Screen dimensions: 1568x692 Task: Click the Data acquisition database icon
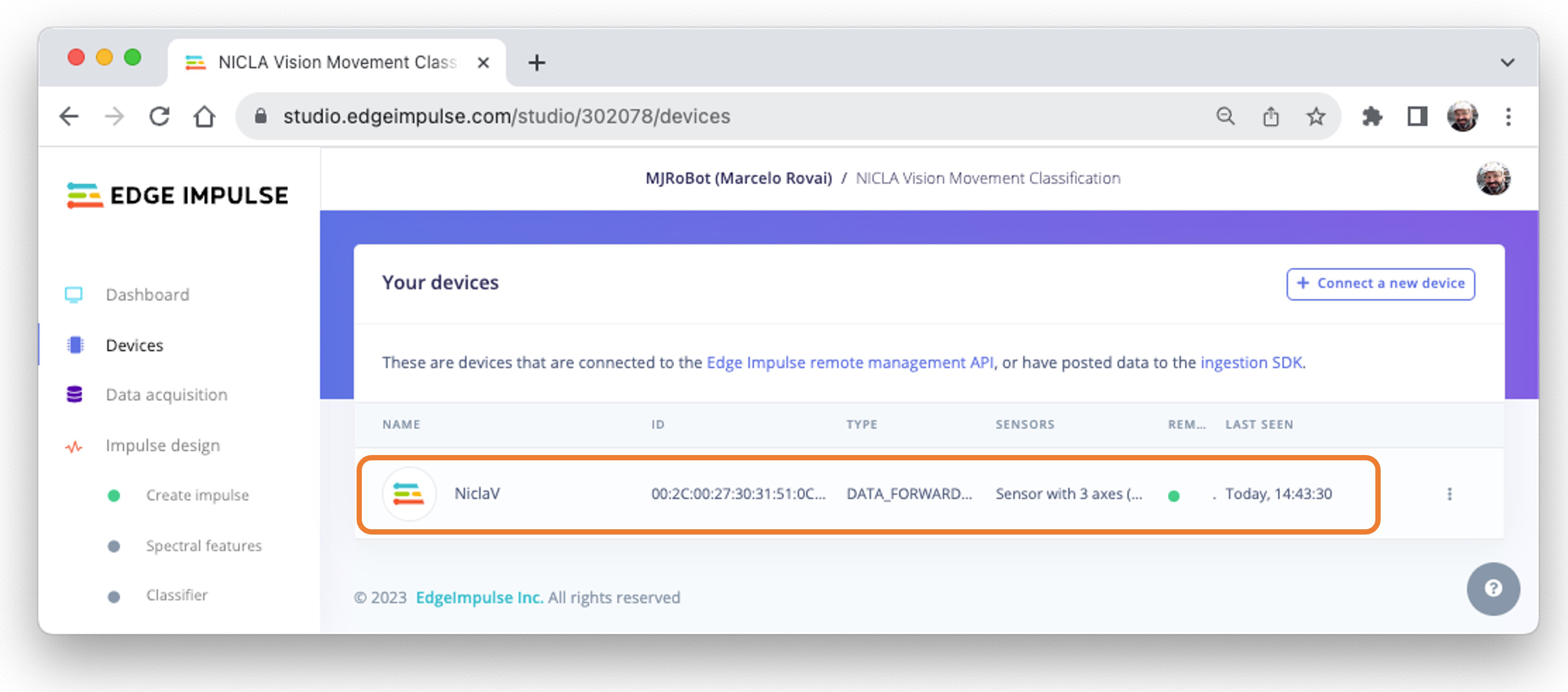[74, 395]
